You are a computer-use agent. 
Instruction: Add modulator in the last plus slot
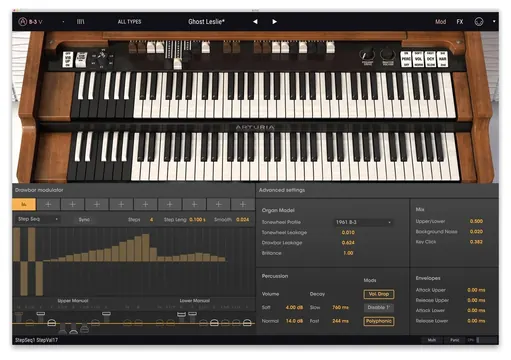[x=243, y=204]
